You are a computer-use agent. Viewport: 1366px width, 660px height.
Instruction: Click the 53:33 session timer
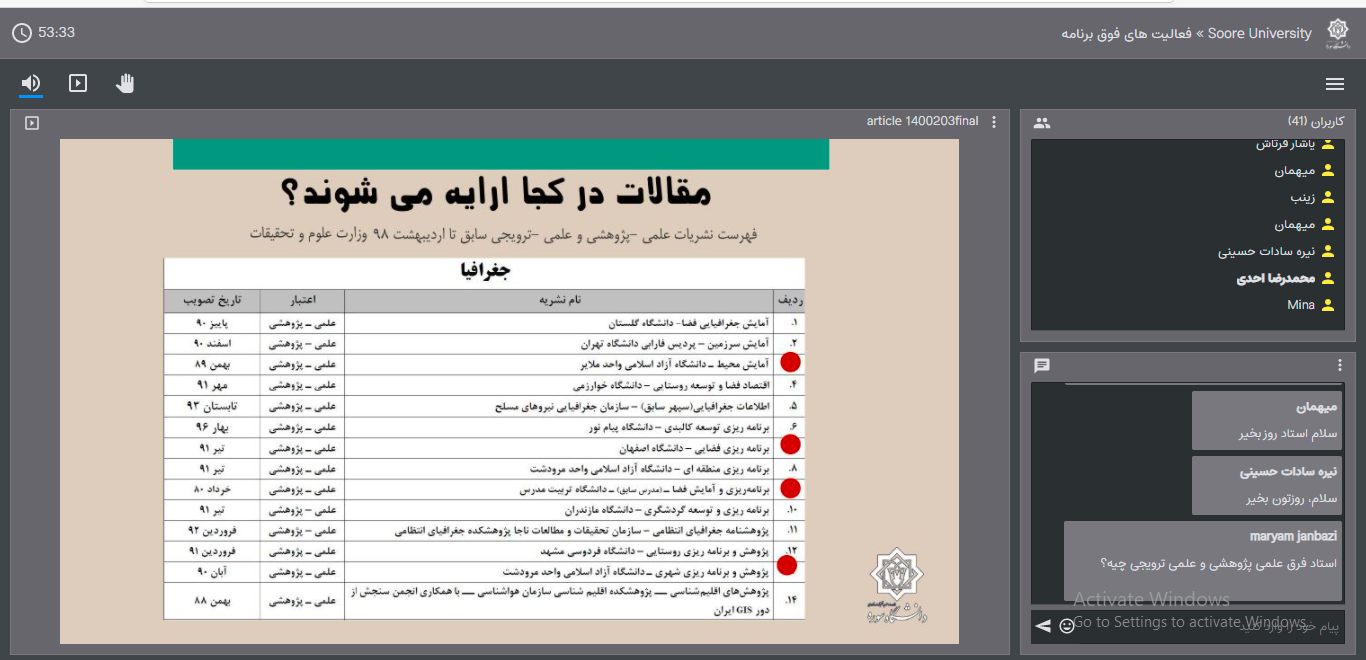pos(56,33)
